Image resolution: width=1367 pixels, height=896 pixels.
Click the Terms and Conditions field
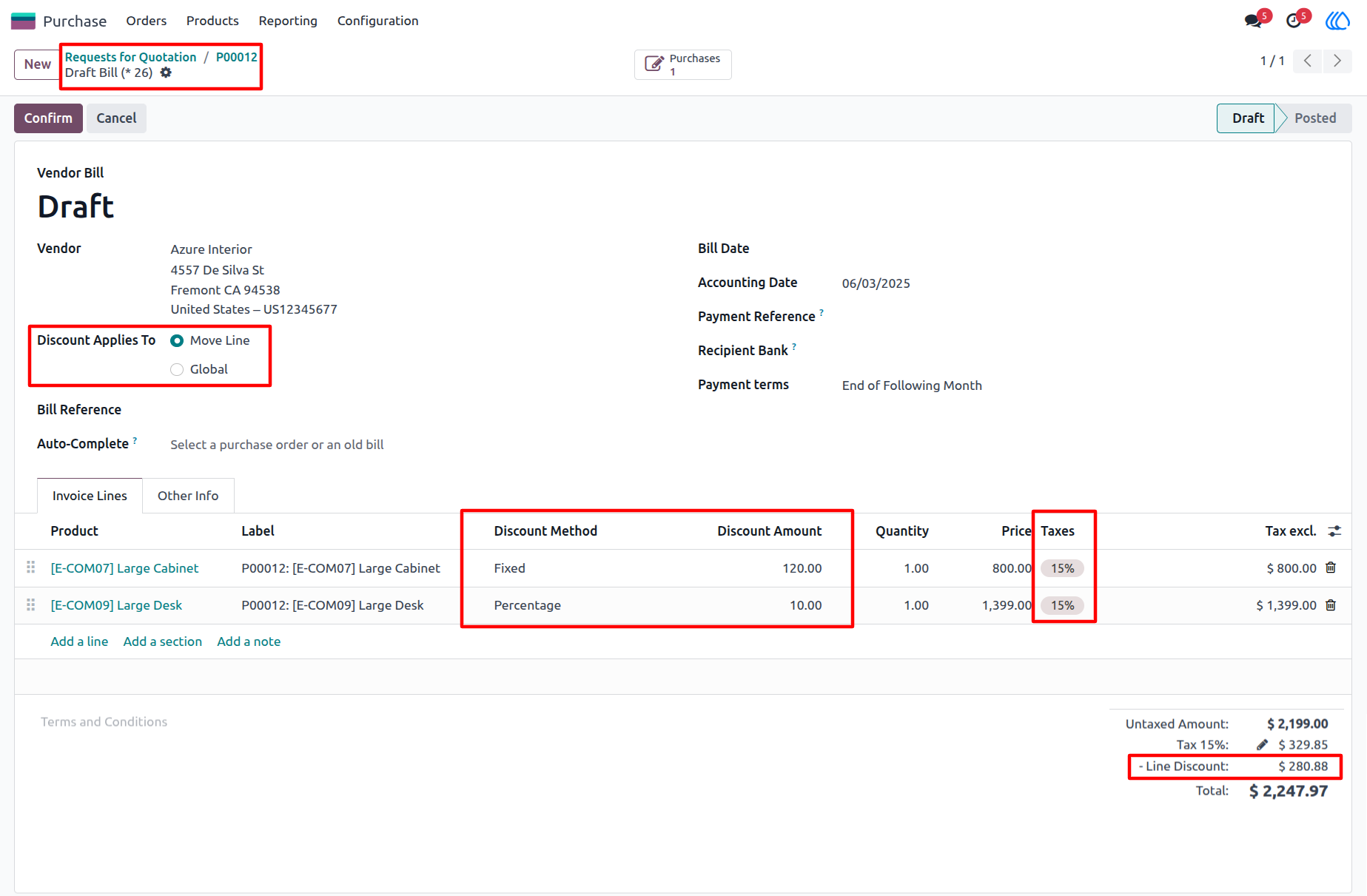(x=104, y=722)
